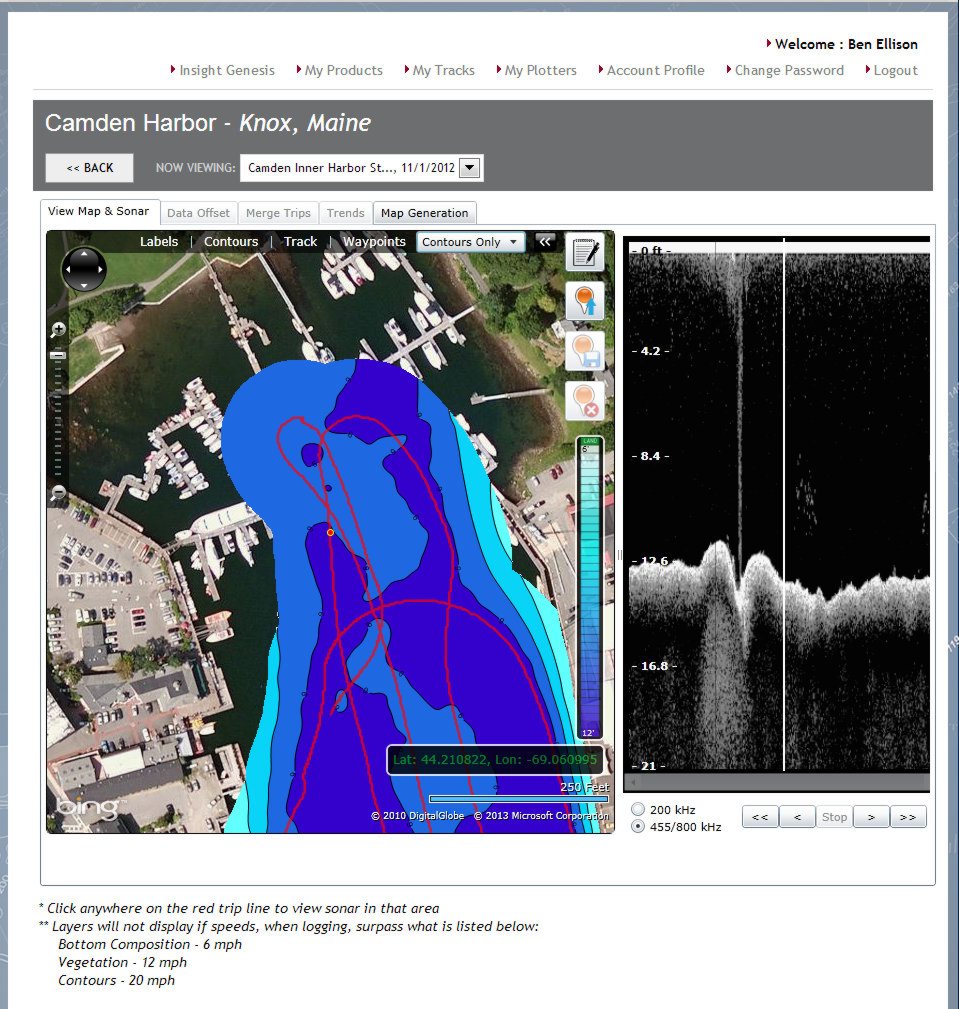Image resolution: width=959 pixels, height=1009 pixels.
Task: Click the 0 ft sonar depth label
Action: [651, 250]
